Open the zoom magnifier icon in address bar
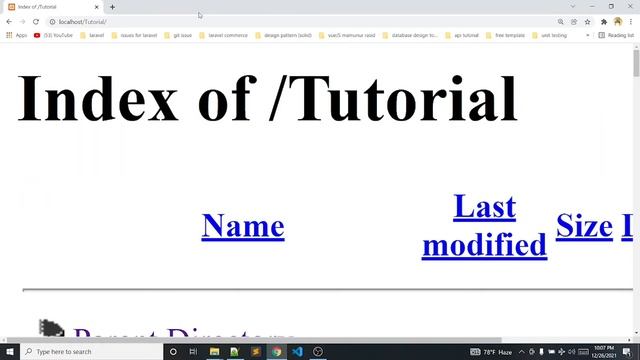 tap(560, 22)
